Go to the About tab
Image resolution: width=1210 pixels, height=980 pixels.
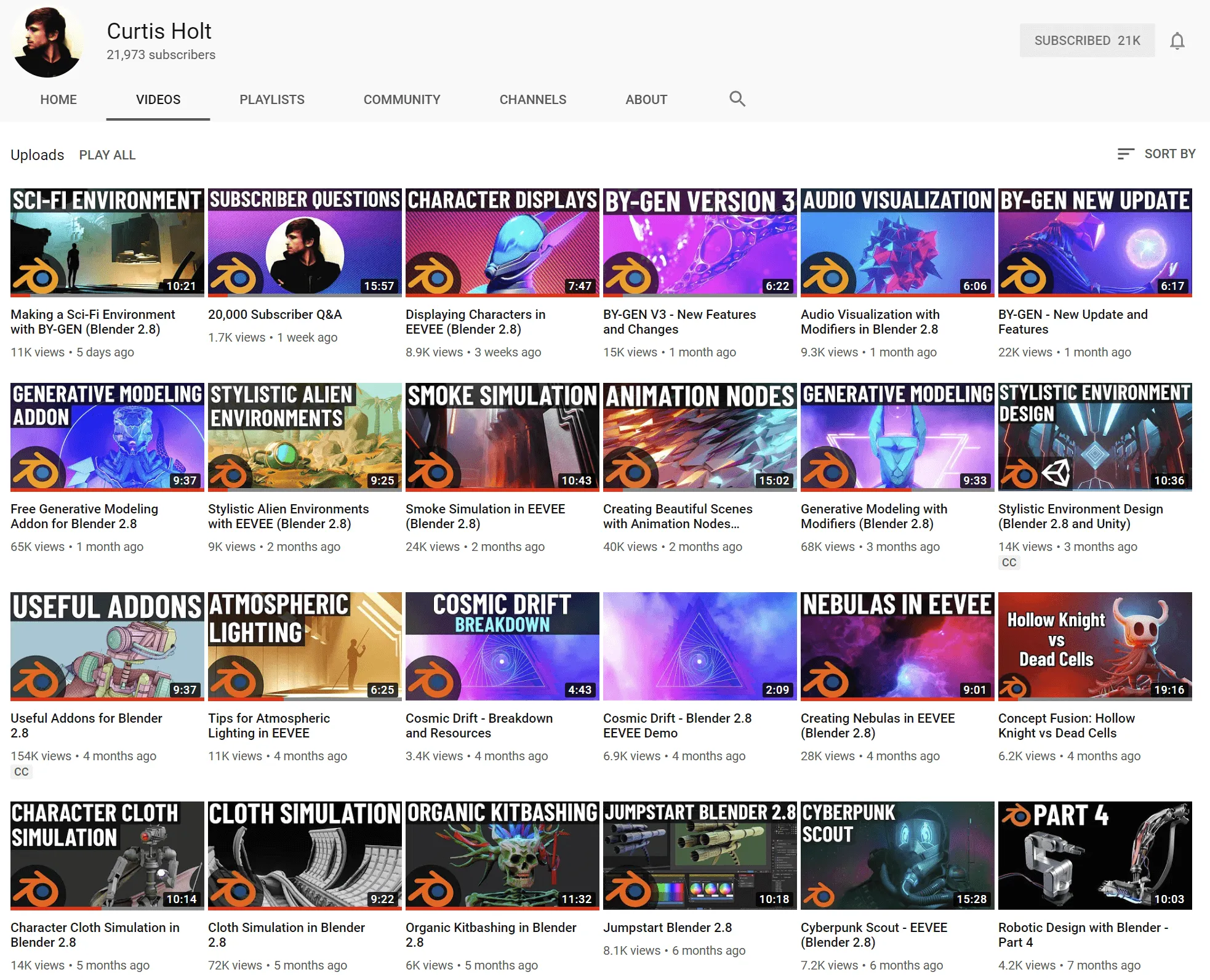pyautogui.click(x=646, y=100)
